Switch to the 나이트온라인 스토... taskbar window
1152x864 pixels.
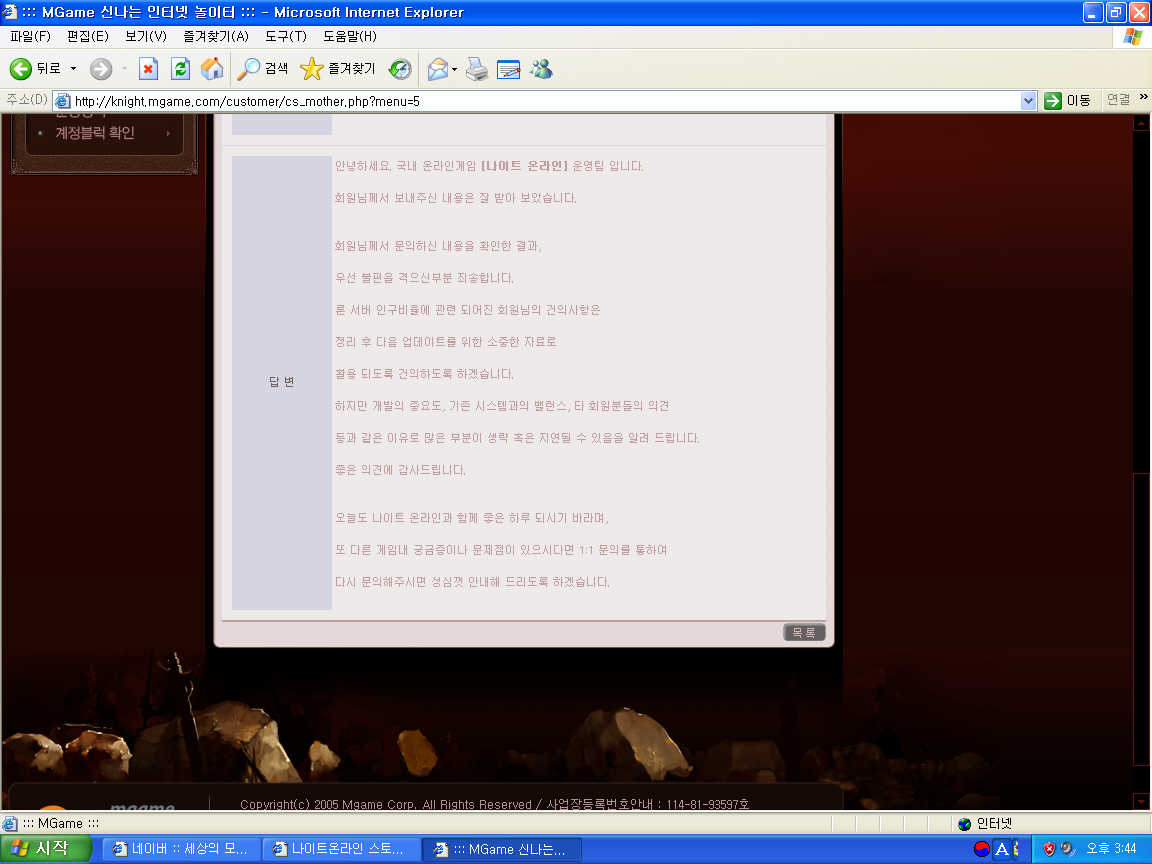[341, 849]
